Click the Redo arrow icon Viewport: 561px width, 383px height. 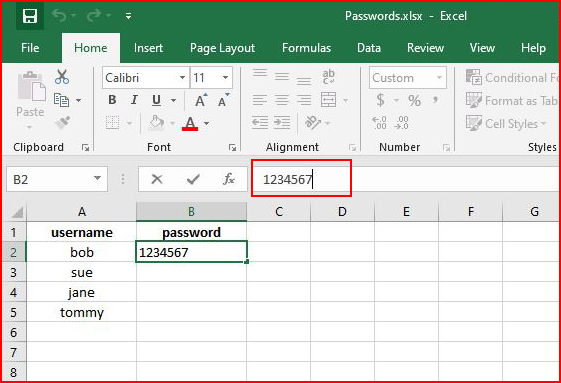94,15
